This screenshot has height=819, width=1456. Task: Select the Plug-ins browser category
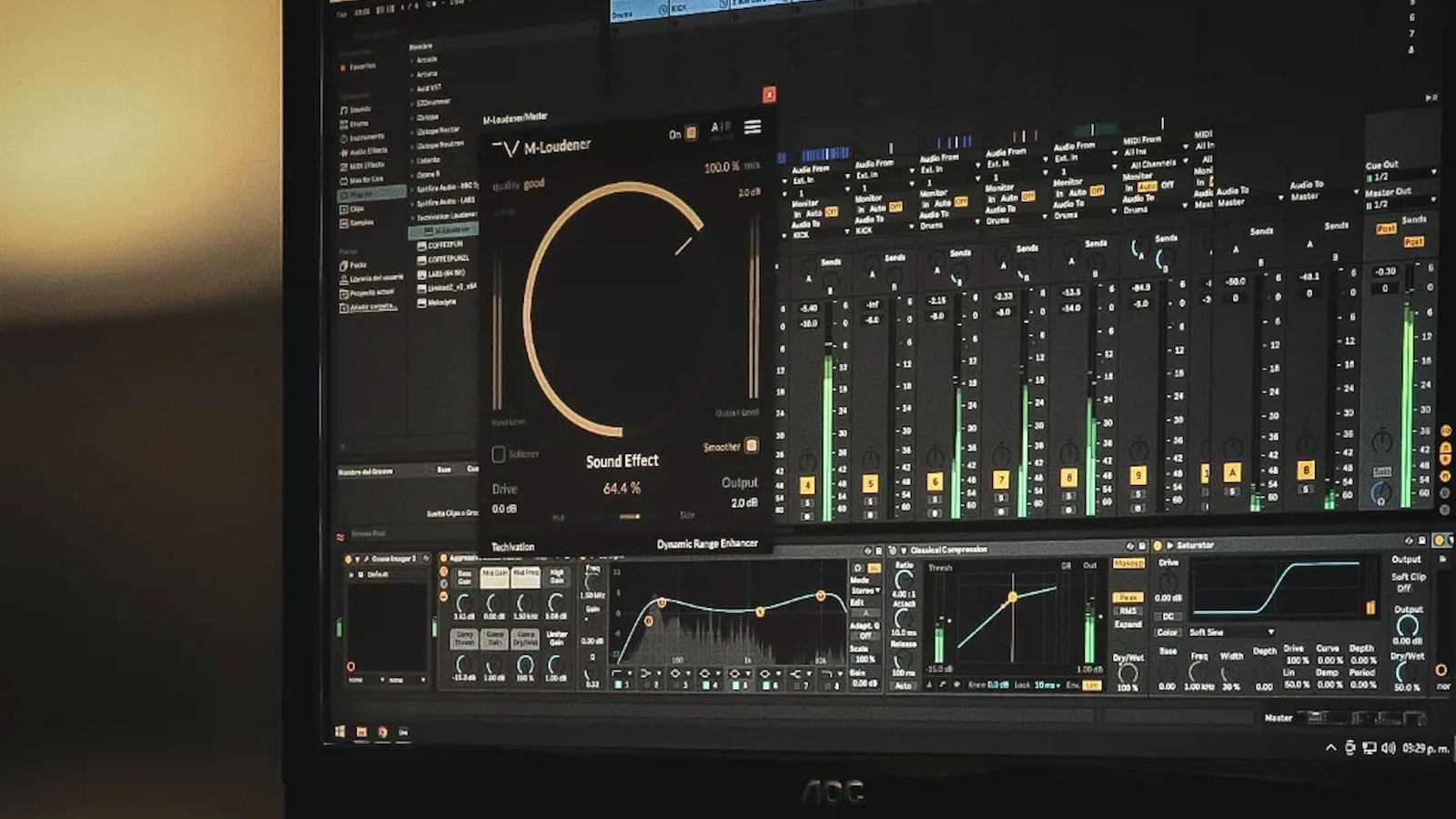pyautogui.click(x=371, y=195)
